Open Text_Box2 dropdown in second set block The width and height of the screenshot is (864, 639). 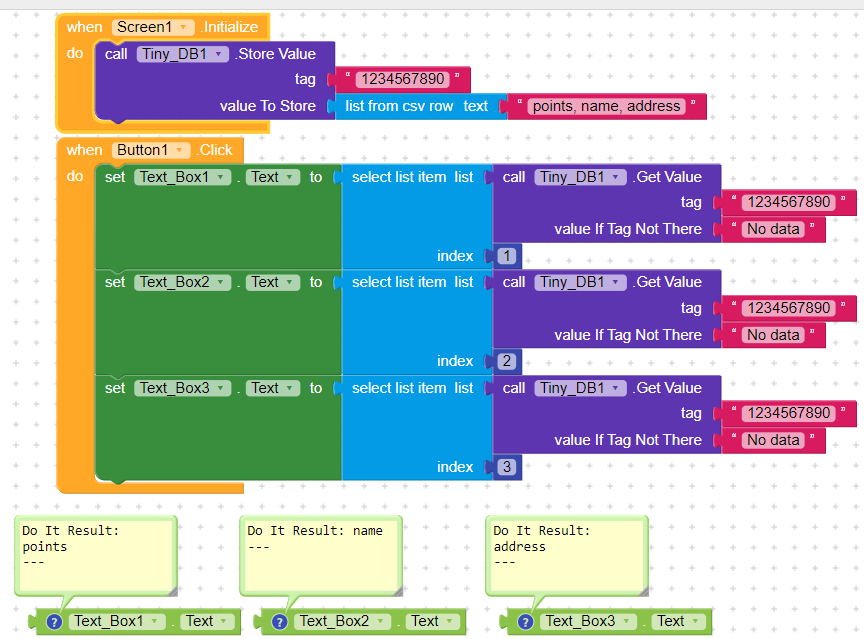click(x=182, y=282)
